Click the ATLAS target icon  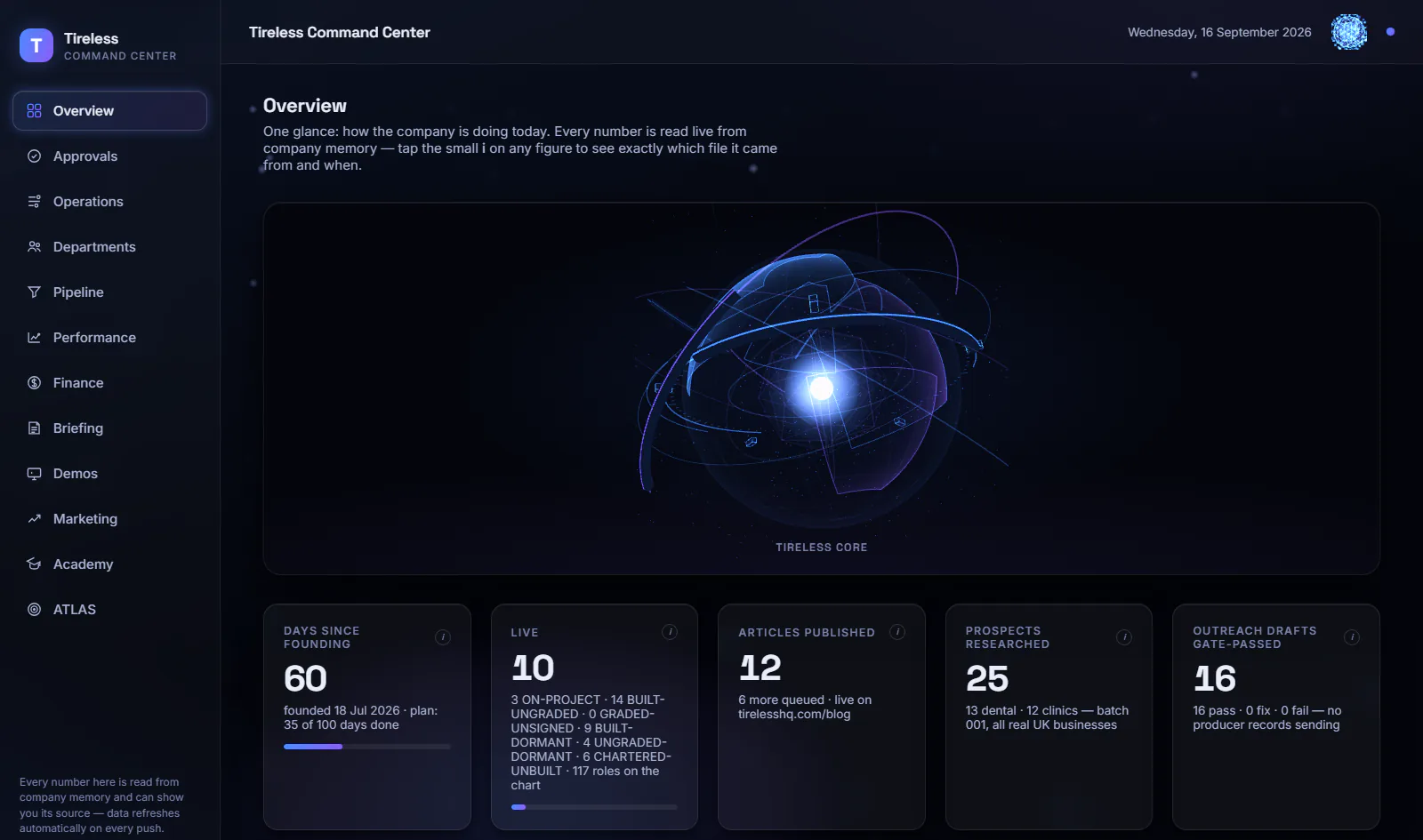35,610
